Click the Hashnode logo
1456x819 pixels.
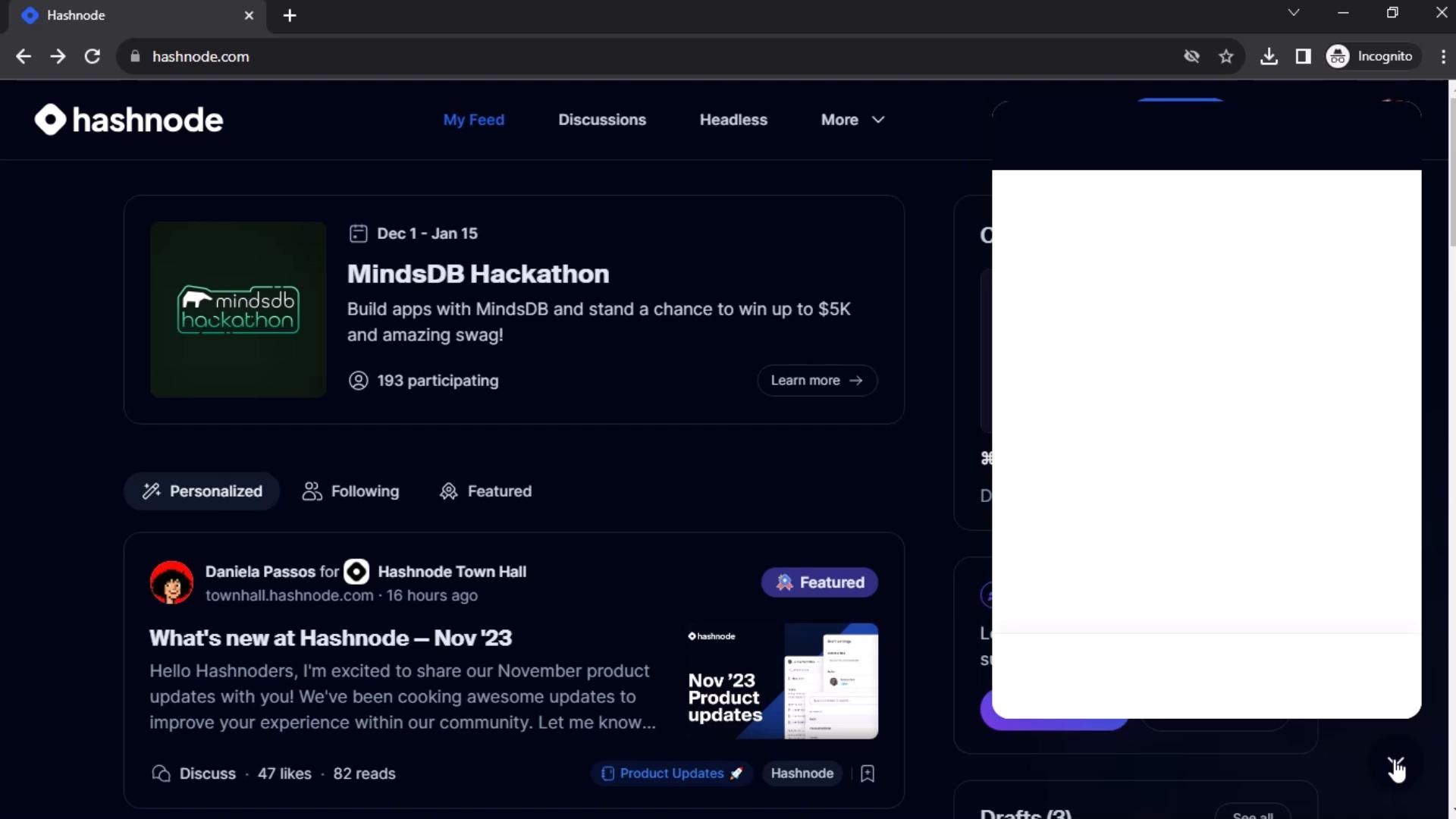pos(129,120)
